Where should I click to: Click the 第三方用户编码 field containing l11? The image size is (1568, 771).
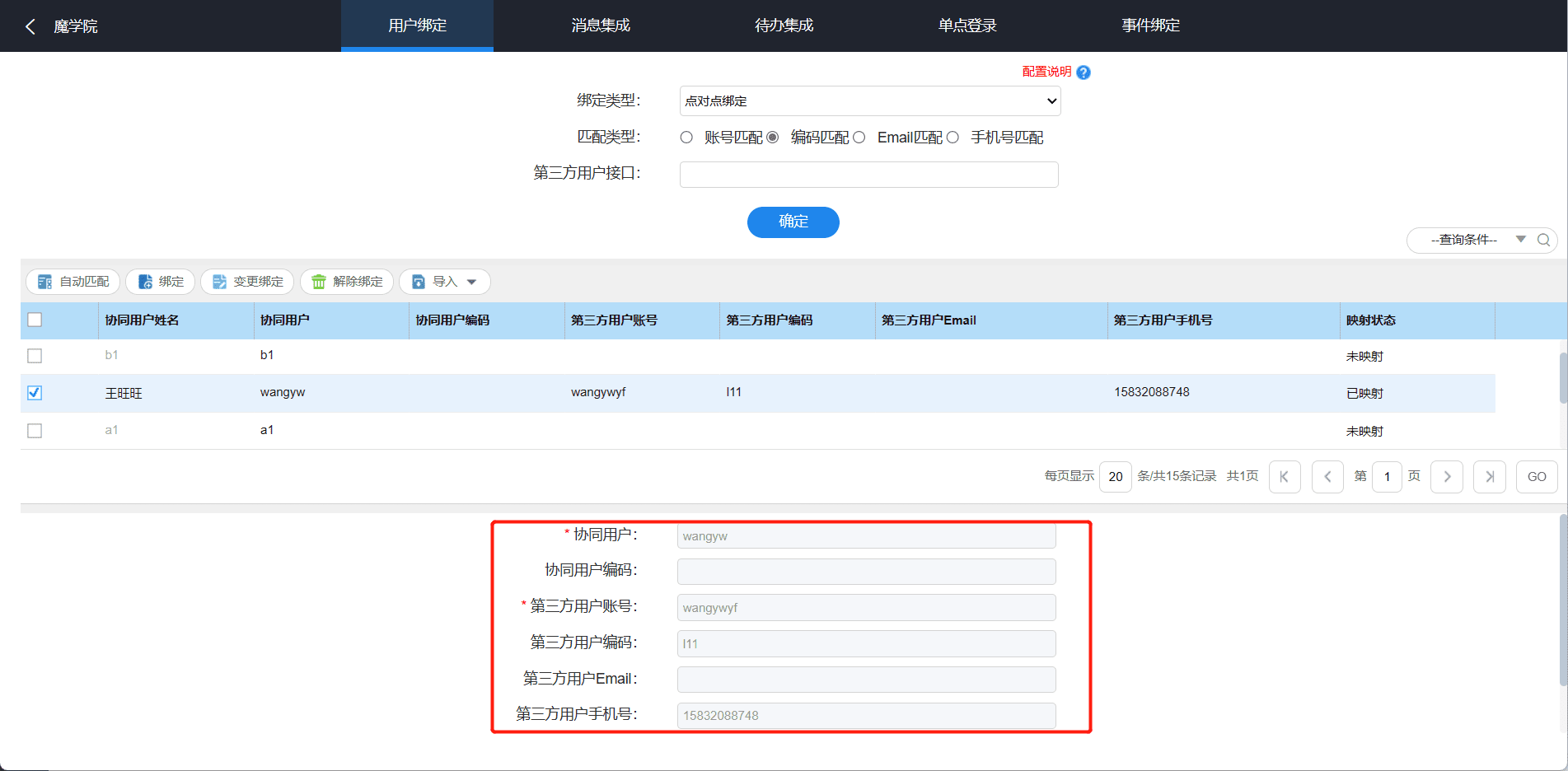867,644
